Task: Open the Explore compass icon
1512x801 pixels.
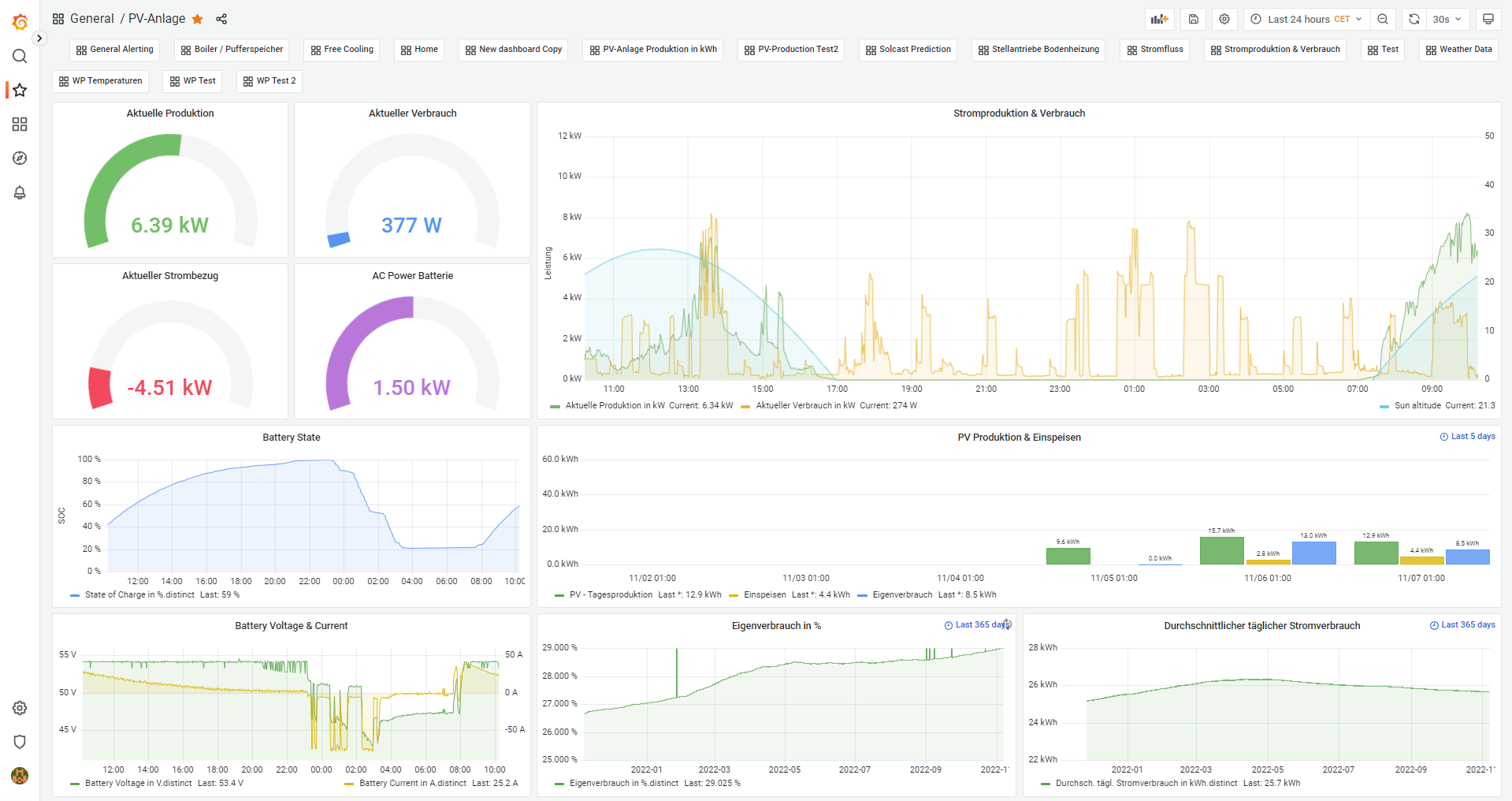Action: pyautogui.click(x=20, y=158)
